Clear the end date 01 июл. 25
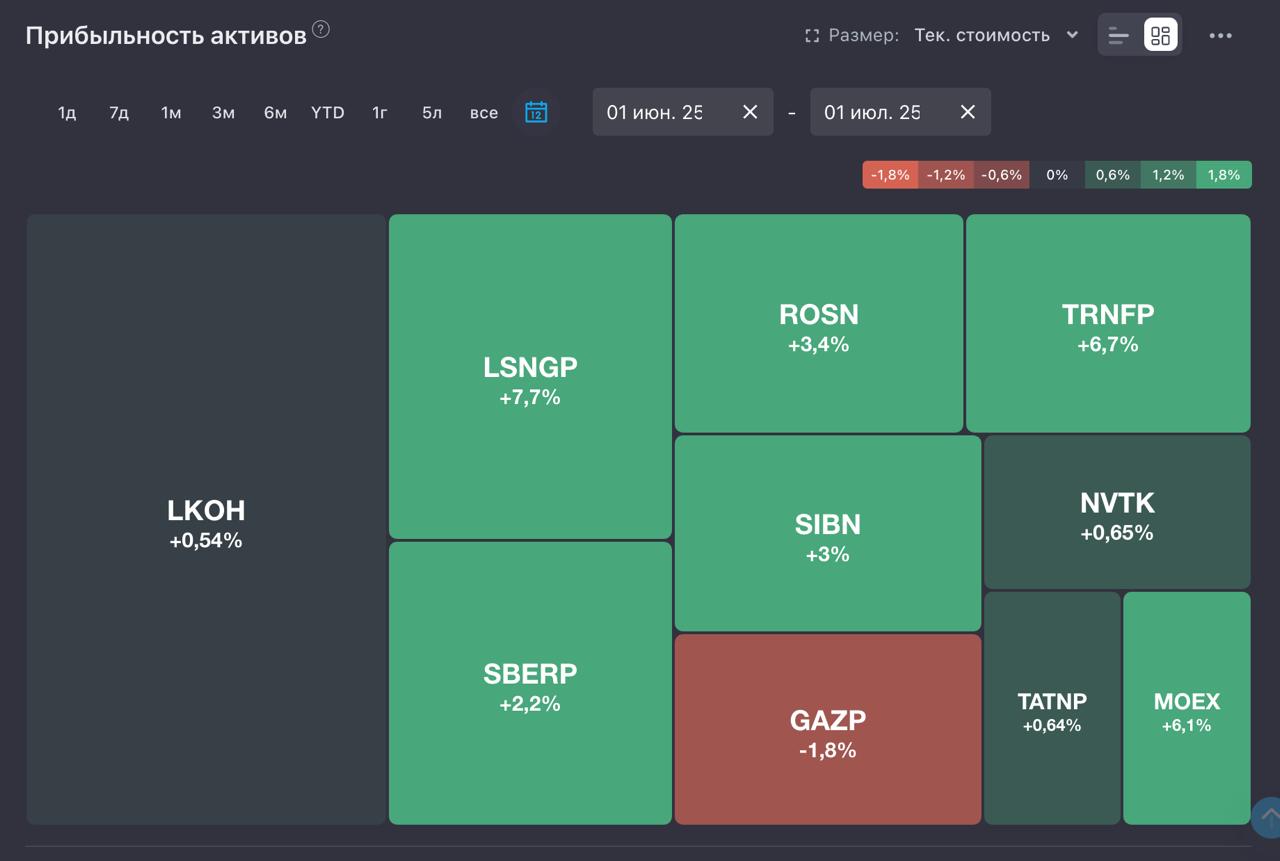Viewport: 1280px width, 861px height. (967, 112)
